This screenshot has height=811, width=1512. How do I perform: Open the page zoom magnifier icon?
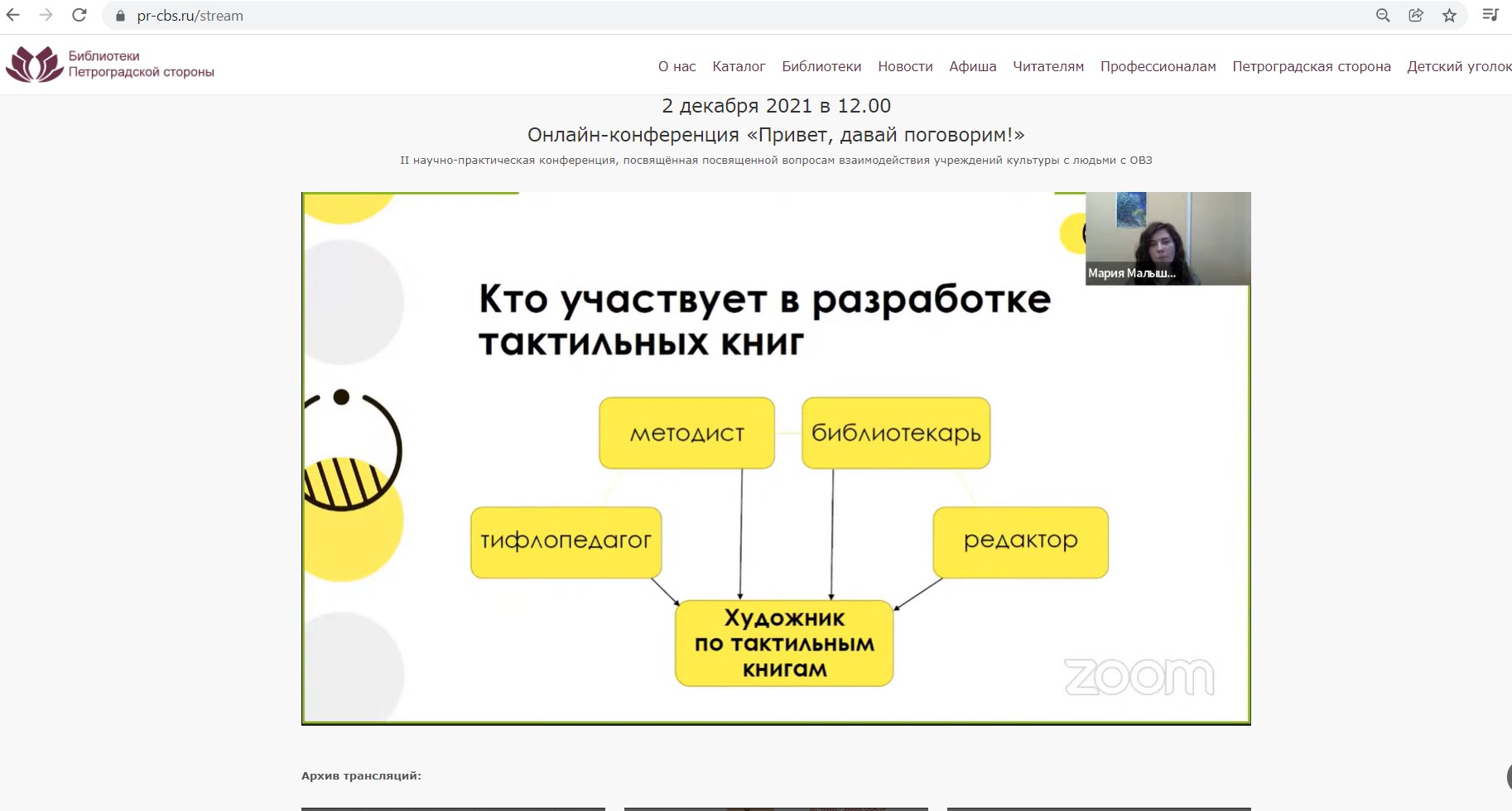click(x=1383, y=16)
